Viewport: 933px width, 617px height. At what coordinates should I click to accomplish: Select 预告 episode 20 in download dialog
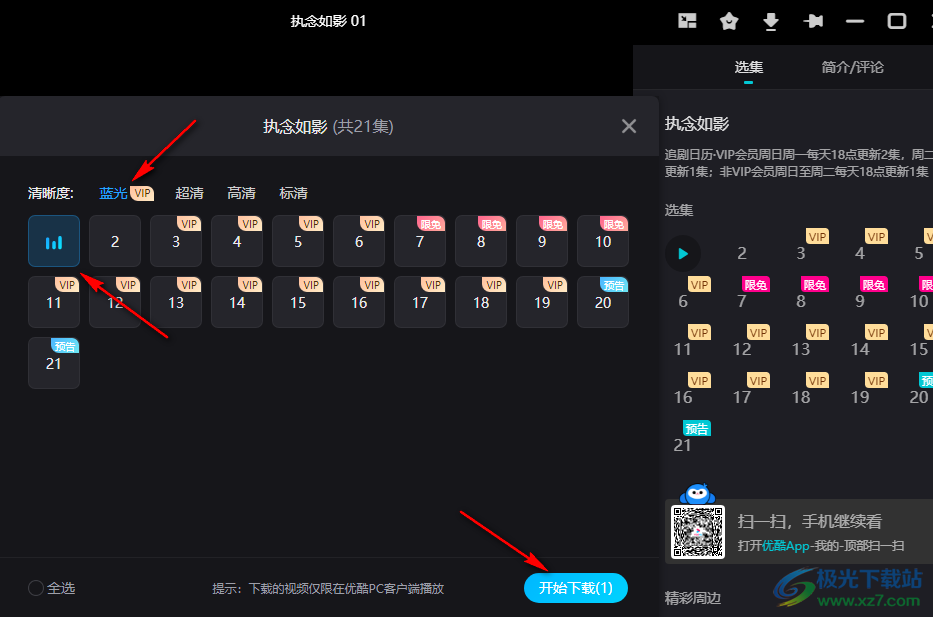coord(603,302)
